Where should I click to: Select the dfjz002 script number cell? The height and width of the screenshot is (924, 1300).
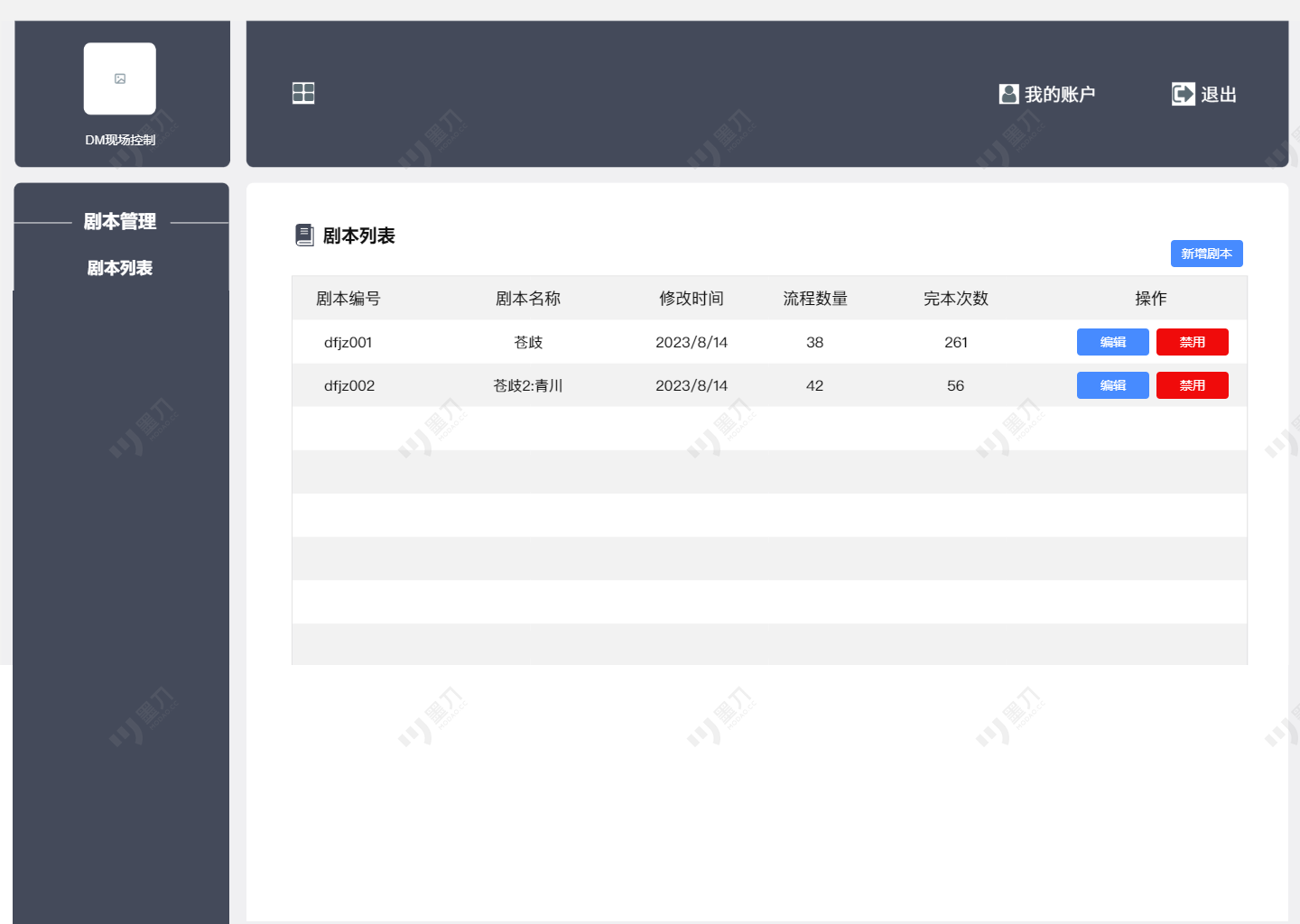click(x=349, y=385)
